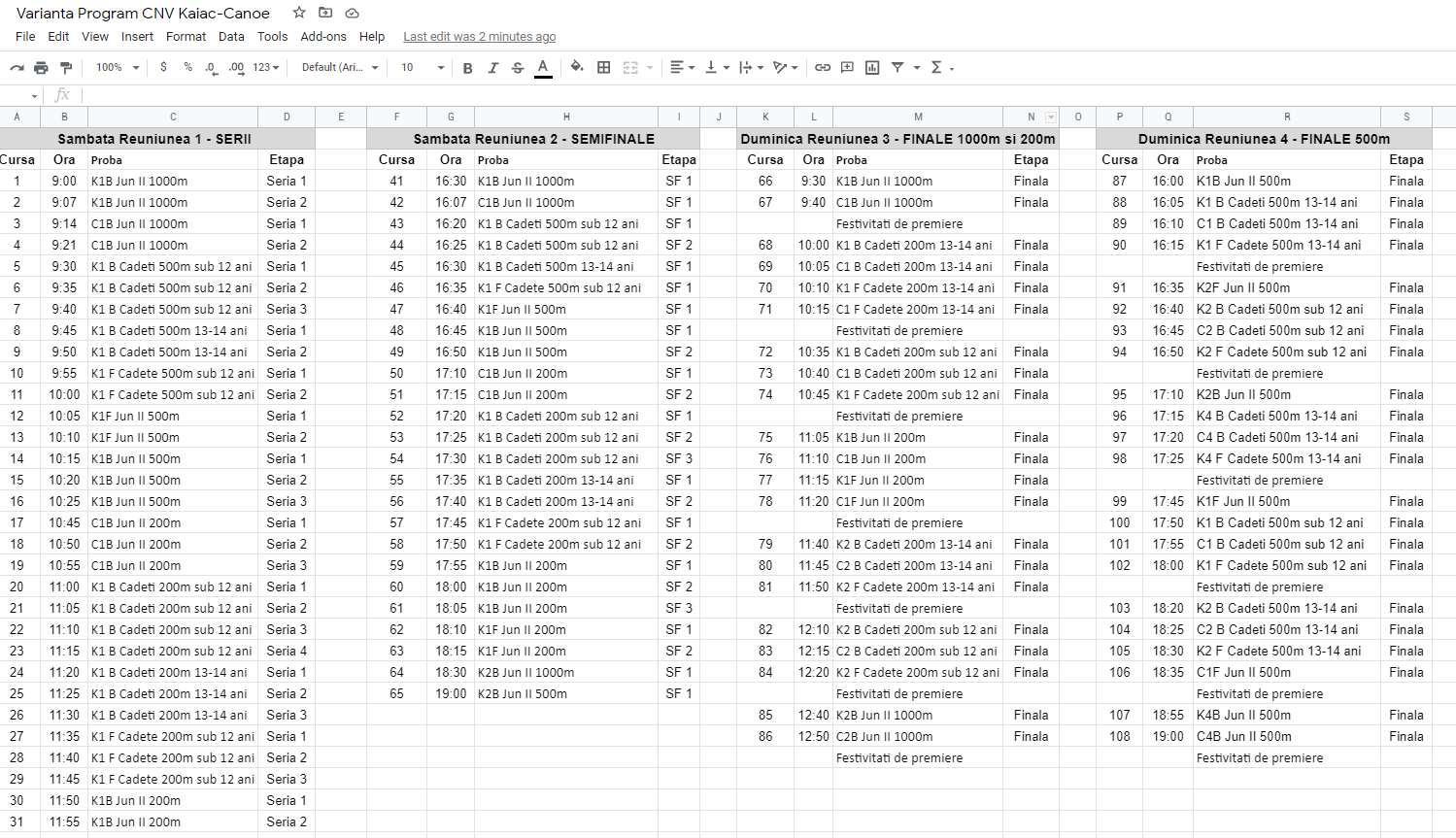Open the font size dropdown
This screenshot has width=1456, height=838.
423,67
